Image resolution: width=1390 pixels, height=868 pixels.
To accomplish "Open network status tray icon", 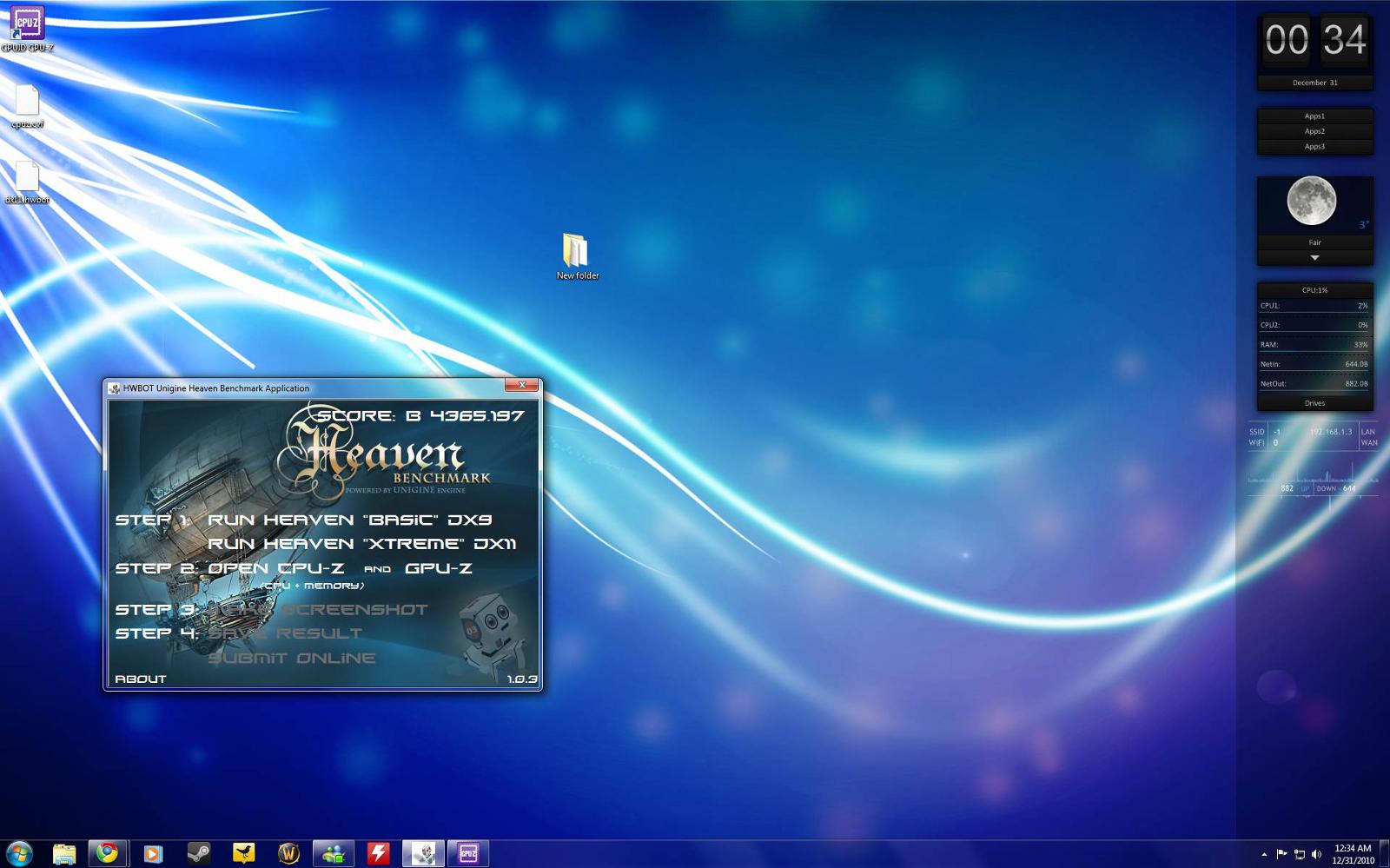I will pyautogui.click(x=1300, y=854).
